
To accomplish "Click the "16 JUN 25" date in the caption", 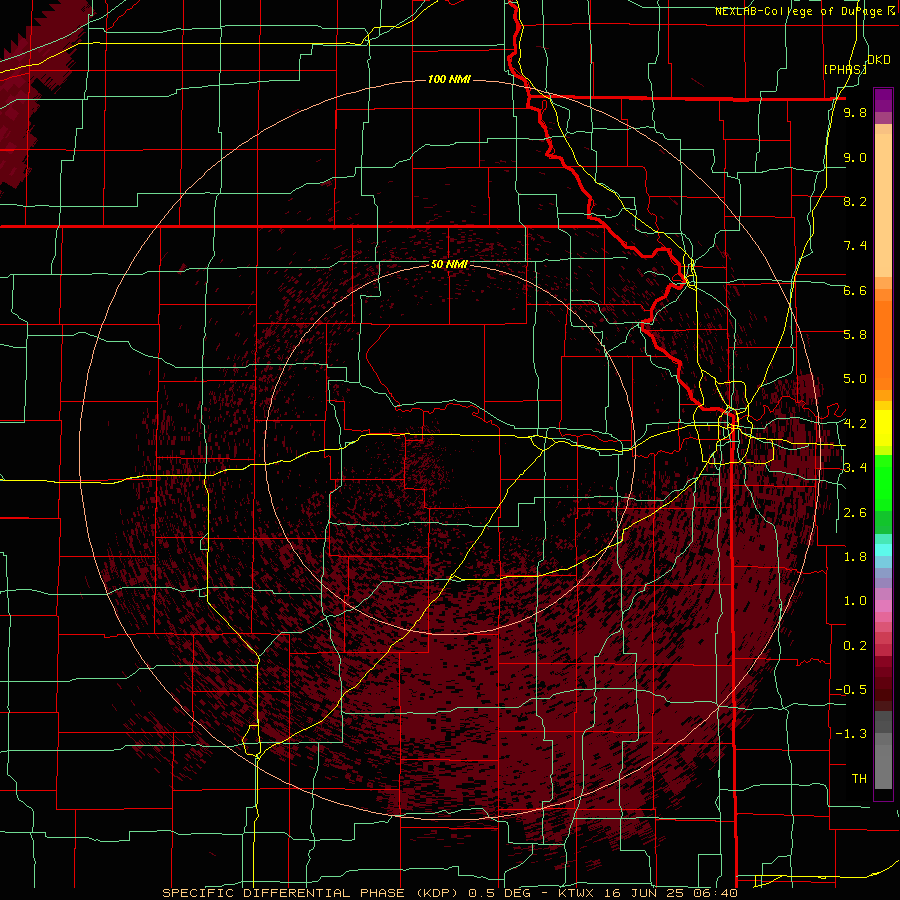I will [642, 893].
